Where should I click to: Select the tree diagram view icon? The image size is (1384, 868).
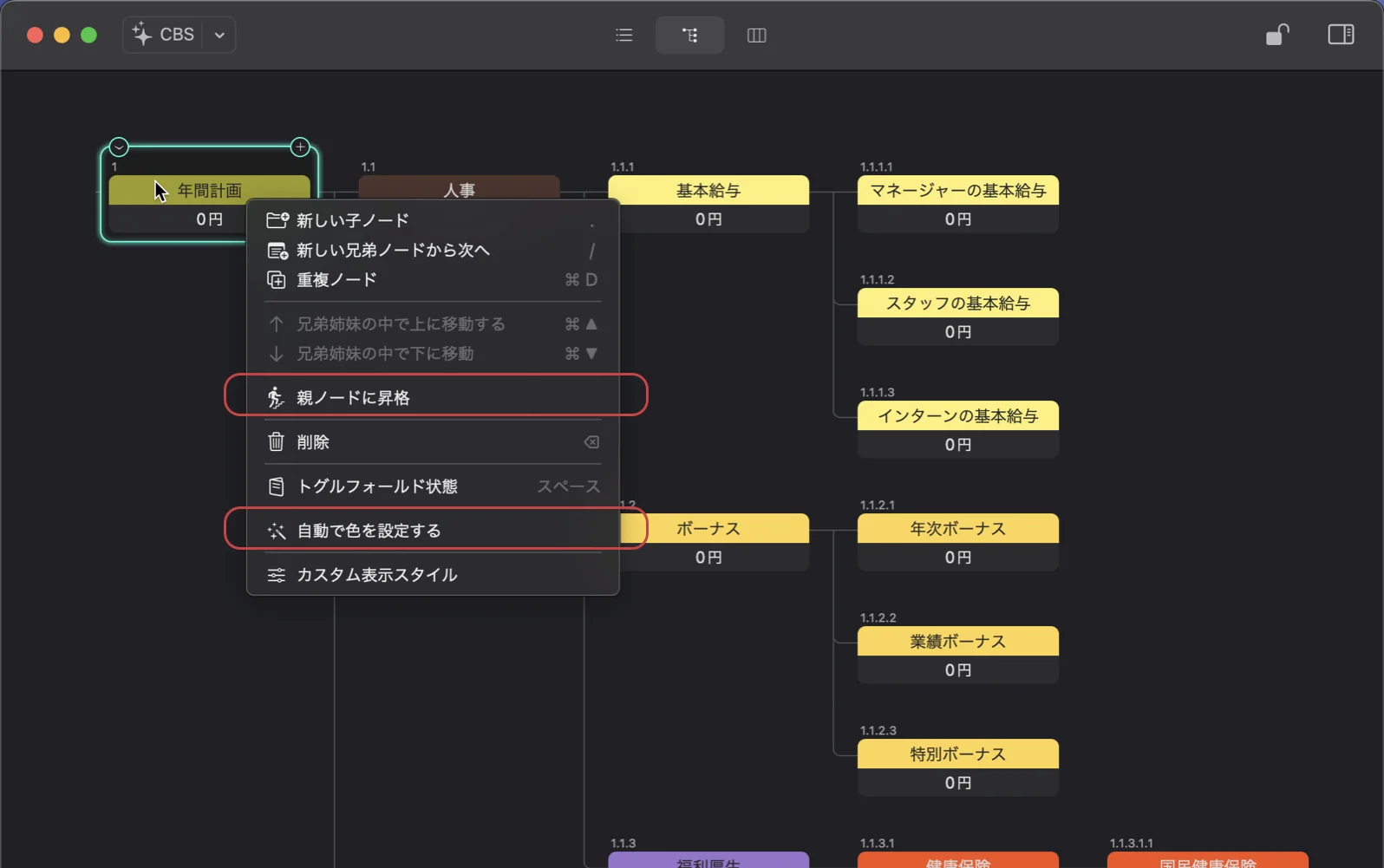click(689, 35)
